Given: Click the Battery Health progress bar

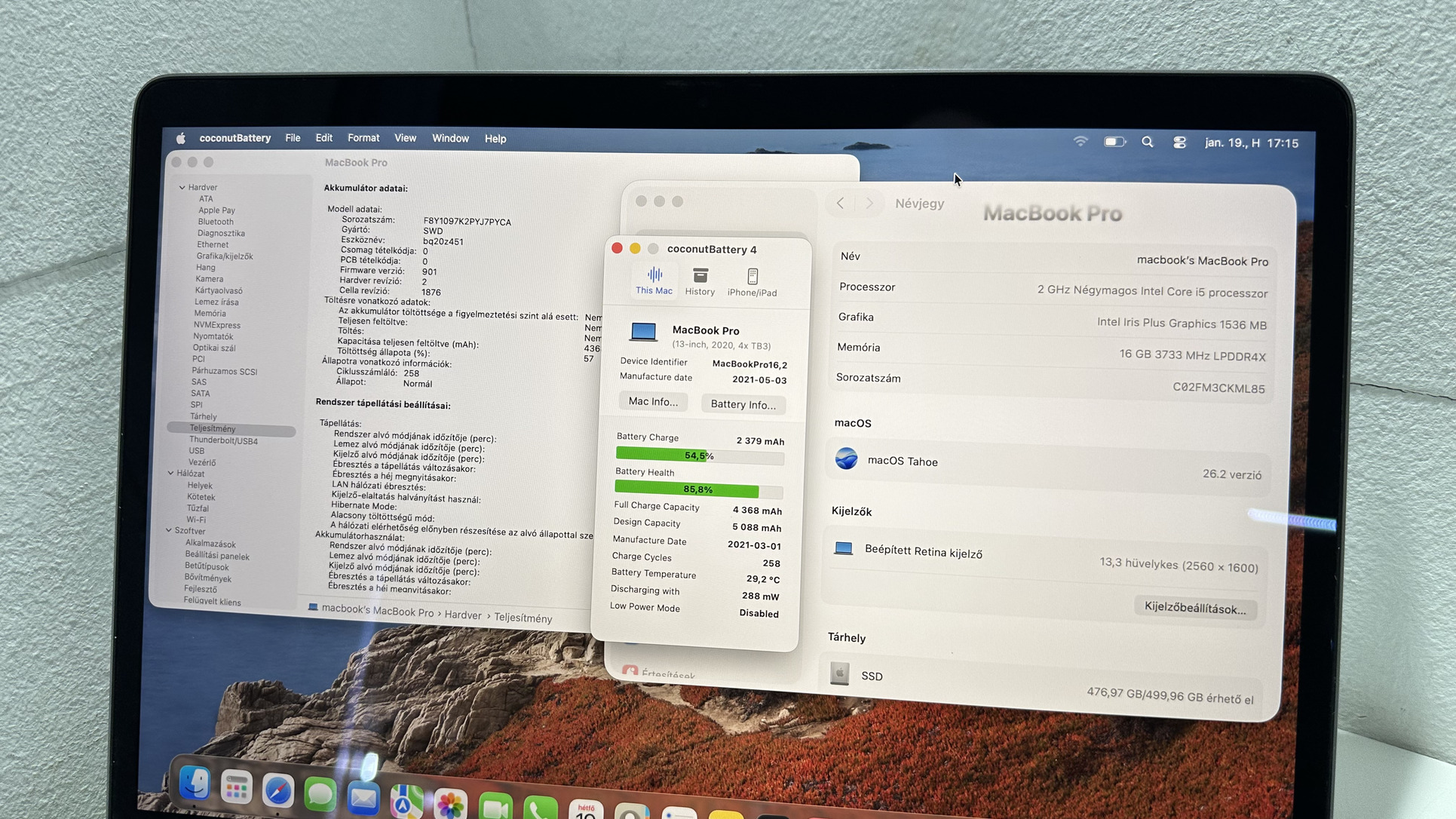Looking at the screenshot, I should point(698,490).
